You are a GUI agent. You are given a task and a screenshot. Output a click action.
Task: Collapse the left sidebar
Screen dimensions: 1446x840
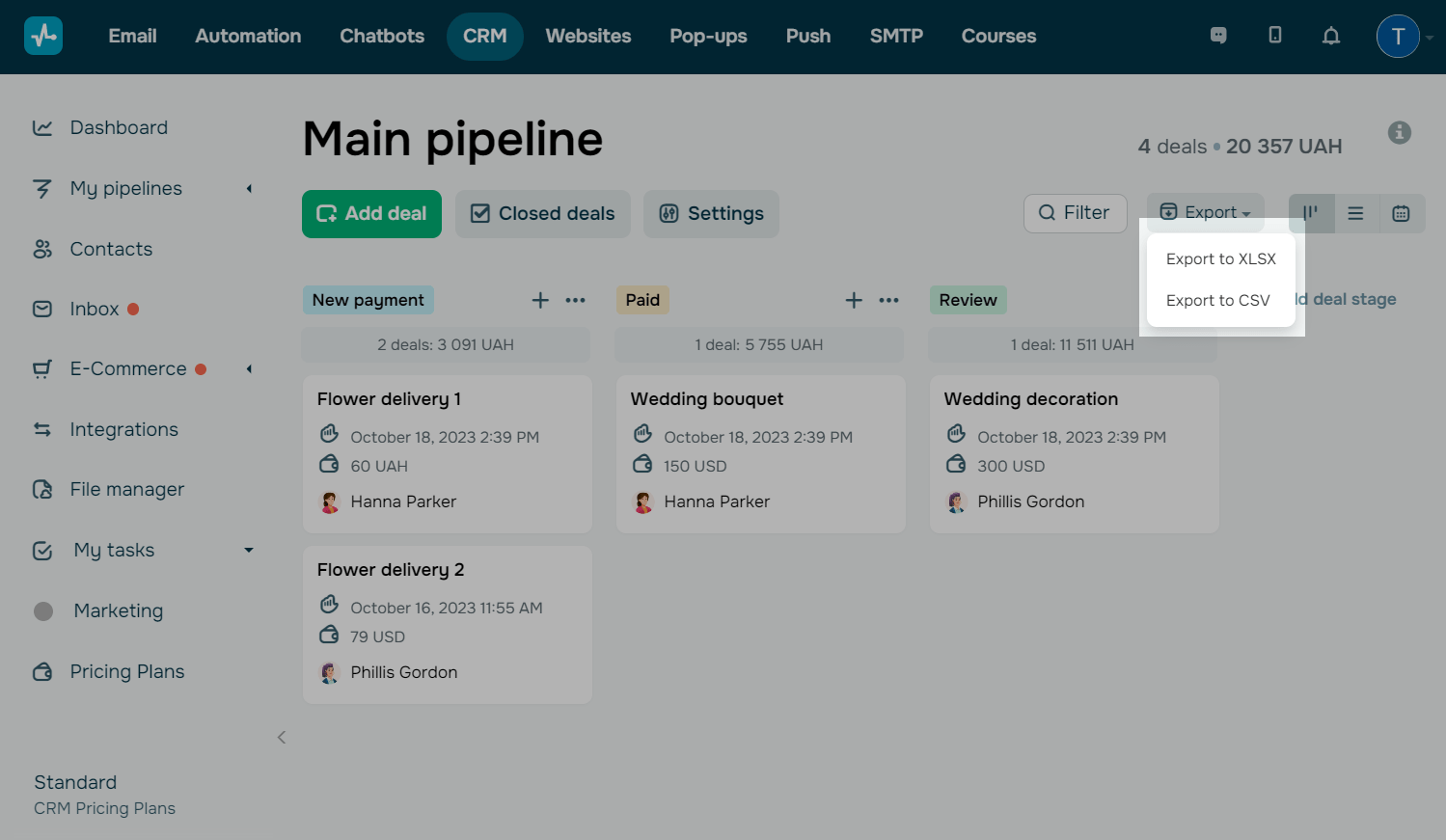[x=282, y=738]
